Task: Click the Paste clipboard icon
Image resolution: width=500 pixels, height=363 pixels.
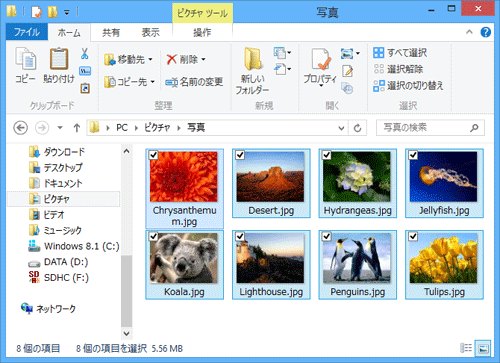Action: coord(59,59)
